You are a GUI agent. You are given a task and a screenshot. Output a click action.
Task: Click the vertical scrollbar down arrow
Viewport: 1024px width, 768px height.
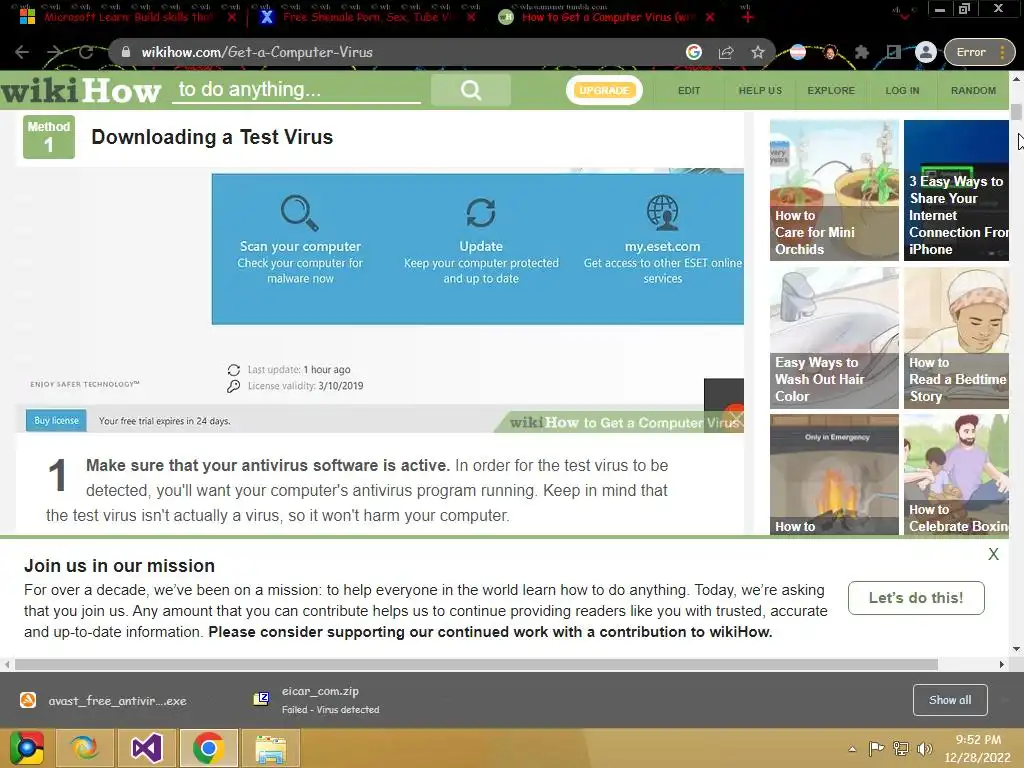coord(1017,649)
